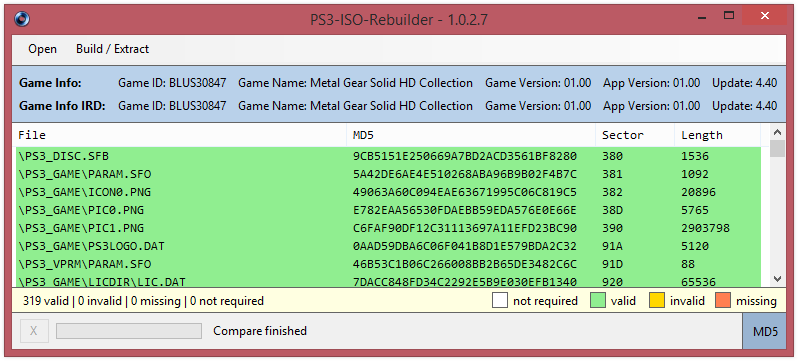Sort the list by the Length column header
Screen dimensions: 798x361
718,135
